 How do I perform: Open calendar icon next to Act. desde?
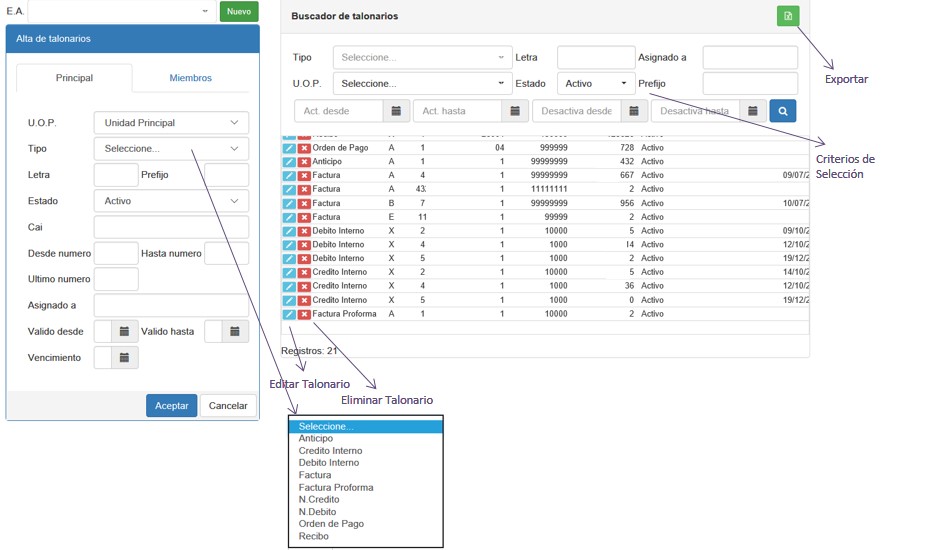(397, 111)
